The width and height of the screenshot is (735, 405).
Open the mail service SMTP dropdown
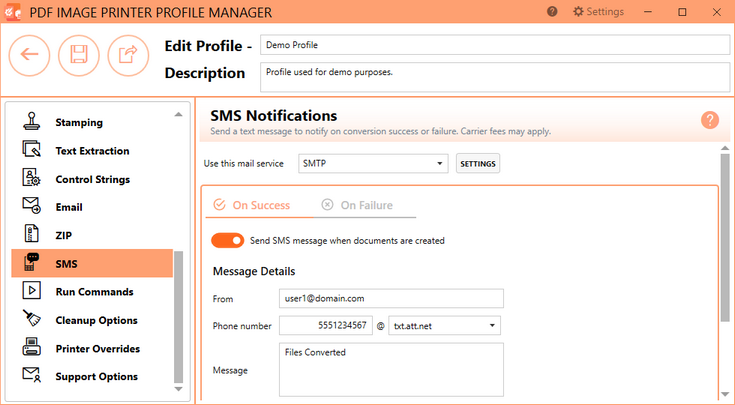coord(373,164)
